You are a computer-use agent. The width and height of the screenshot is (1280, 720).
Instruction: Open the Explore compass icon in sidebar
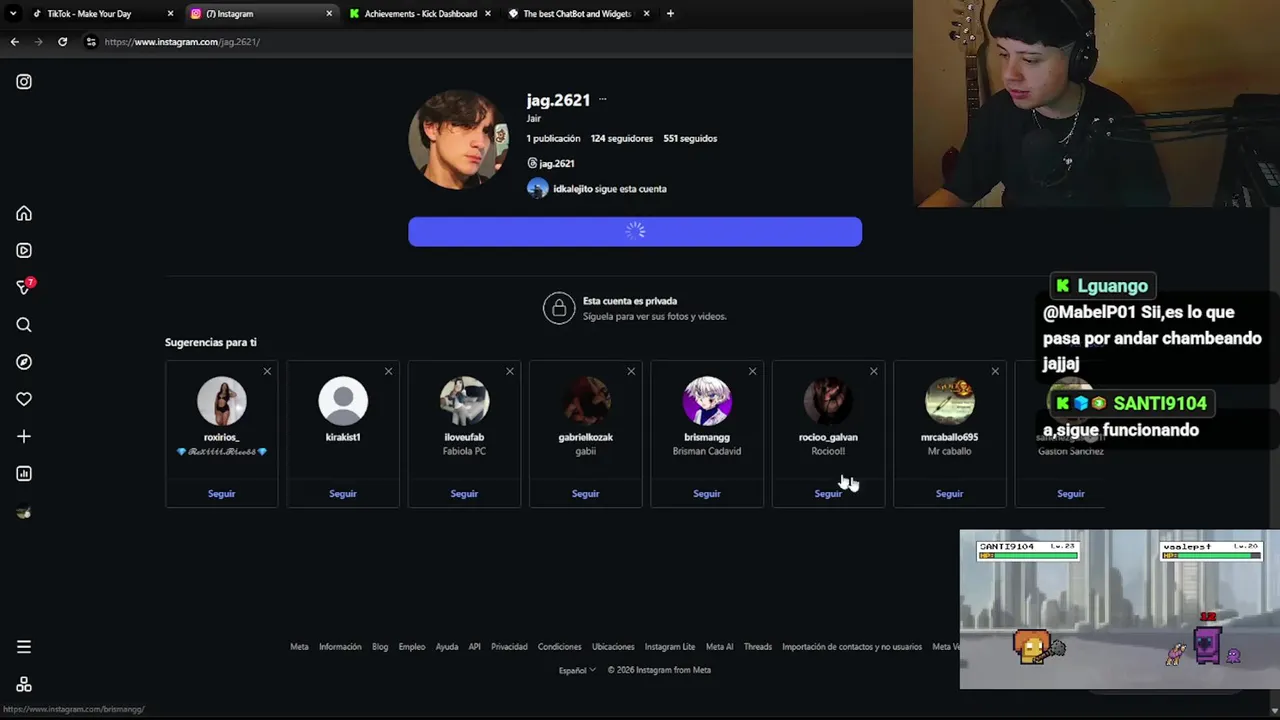tap(24, 362)
